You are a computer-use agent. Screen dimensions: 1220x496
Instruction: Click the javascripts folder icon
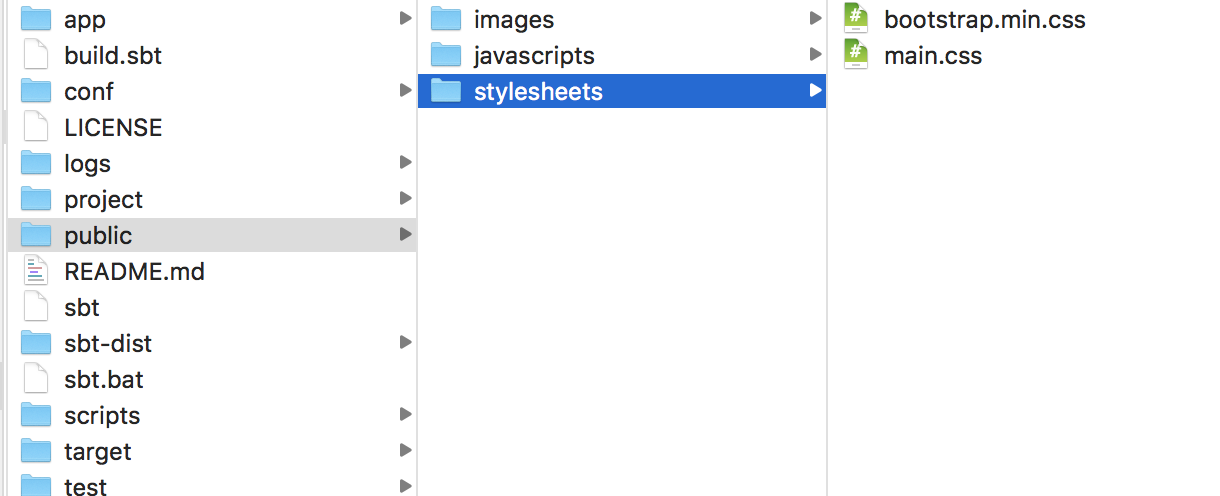pos(445,55)
